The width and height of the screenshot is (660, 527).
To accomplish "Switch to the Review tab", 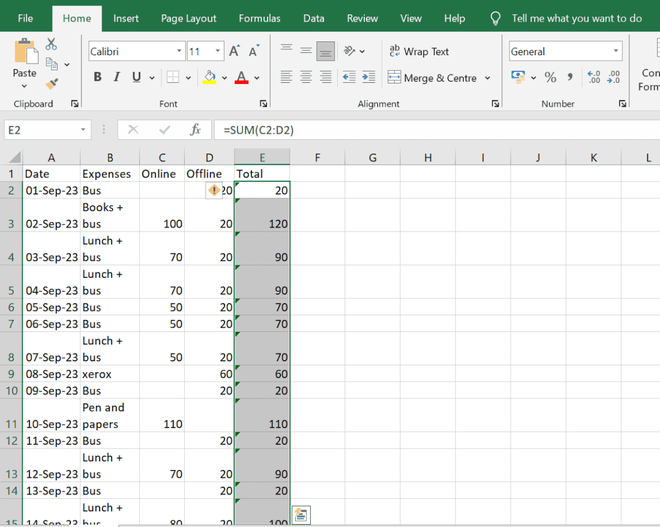I will coord(362,18).
